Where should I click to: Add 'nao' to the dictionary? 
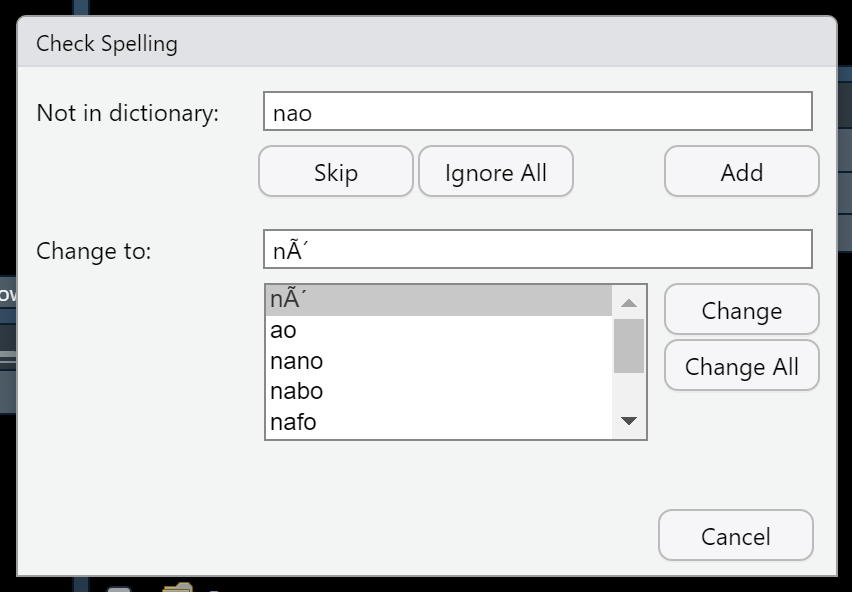click(x=741, y=171)
